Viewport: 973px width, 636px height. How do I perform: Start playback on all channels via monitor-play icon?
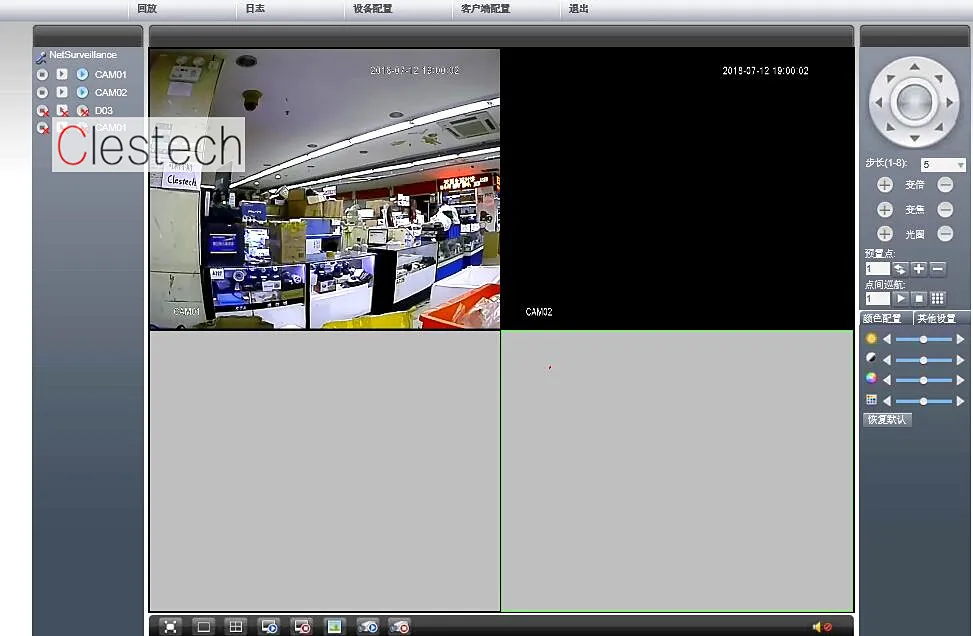(268, 626)
